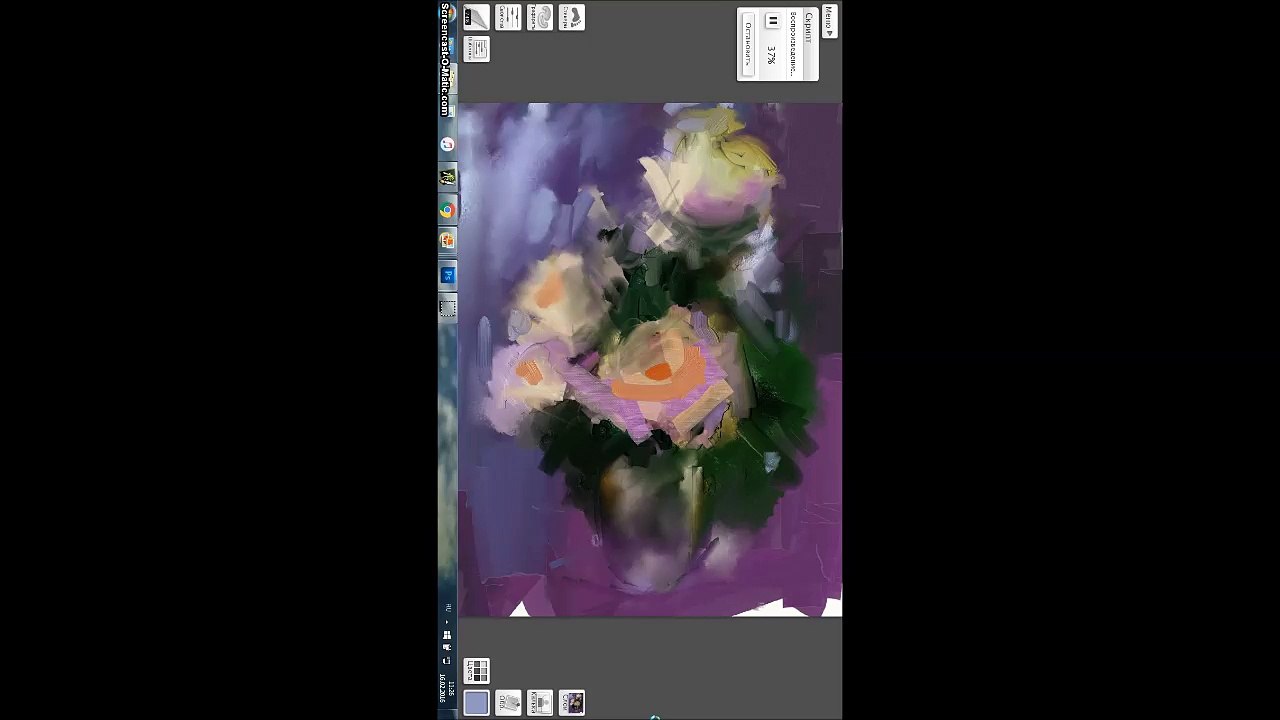Click the 37% playback progress value
The image size is (1280, 720).
[x=771, y=54]
